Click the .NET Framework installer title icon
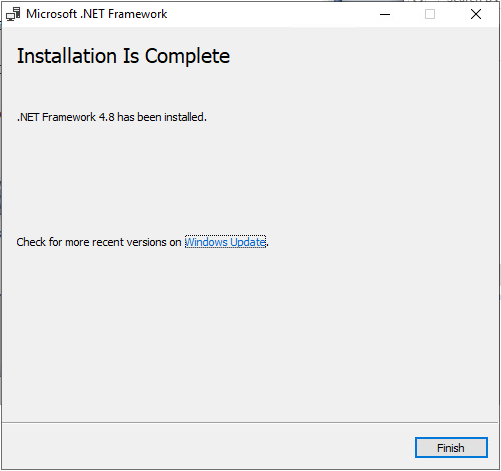501x471 pixels. (x=13, y=14)
